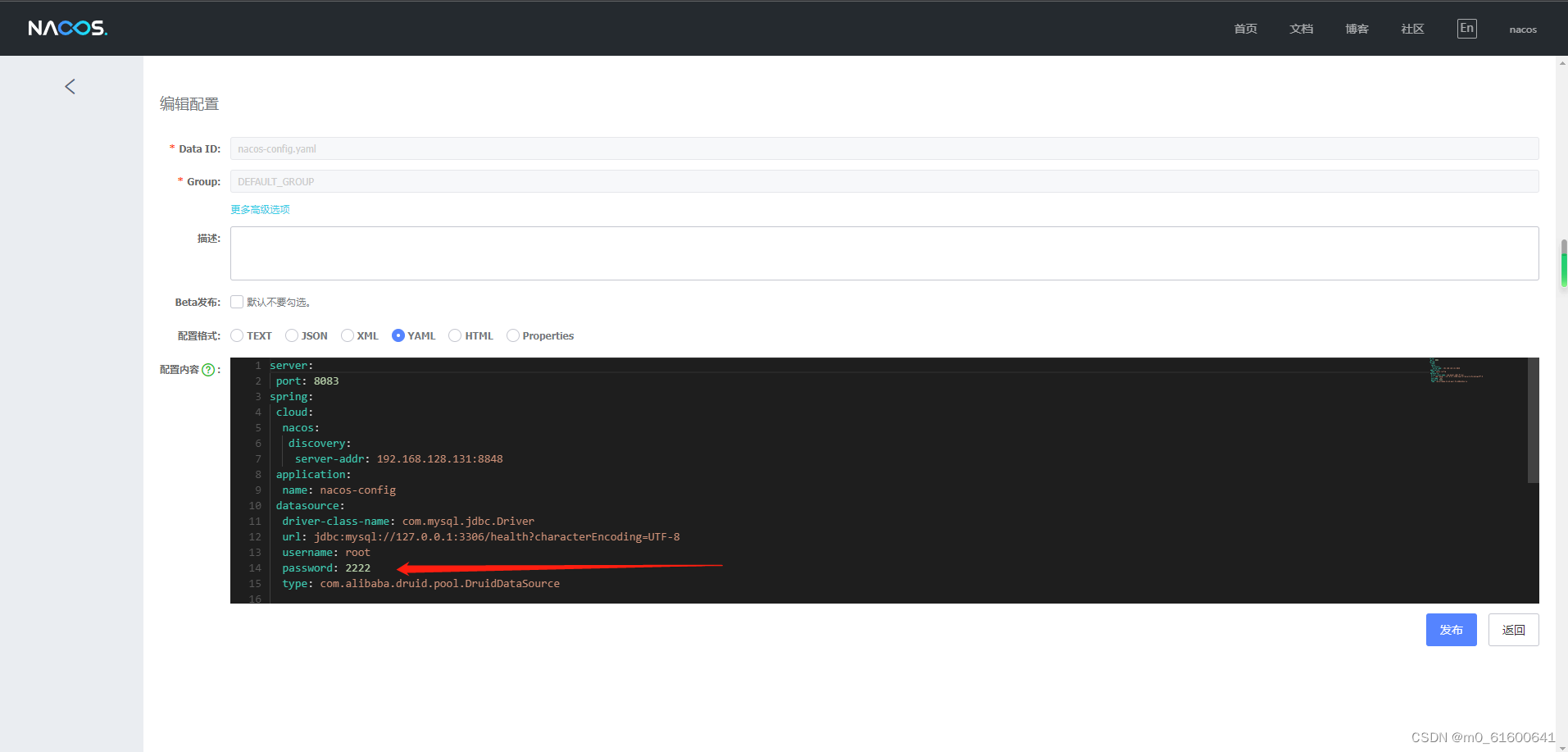The width and height of the screenshot is (1568, 752).
Task: Click the jdbc:mysql url line
Action: click(481, 537)
